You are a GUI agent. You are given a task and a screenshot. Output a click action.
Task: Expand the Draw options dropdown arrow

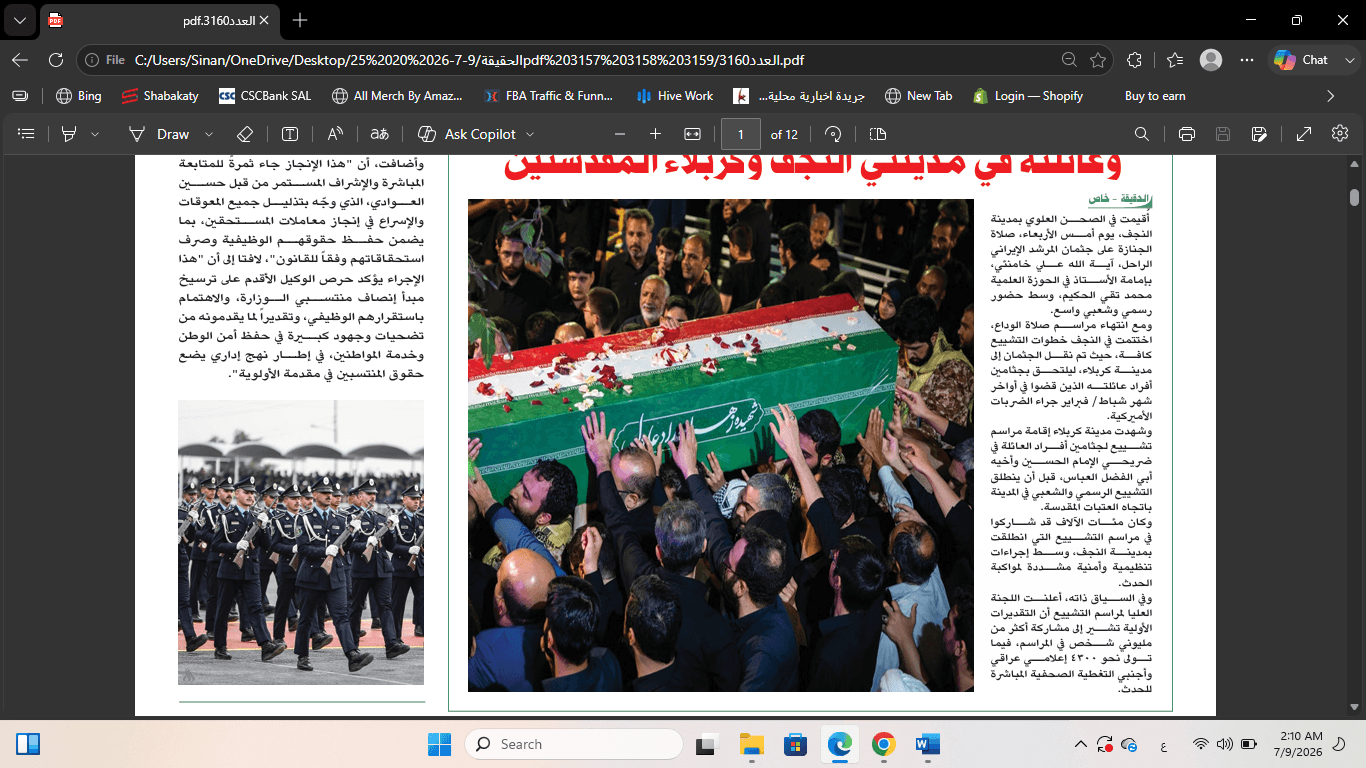(x=209, y=134)
